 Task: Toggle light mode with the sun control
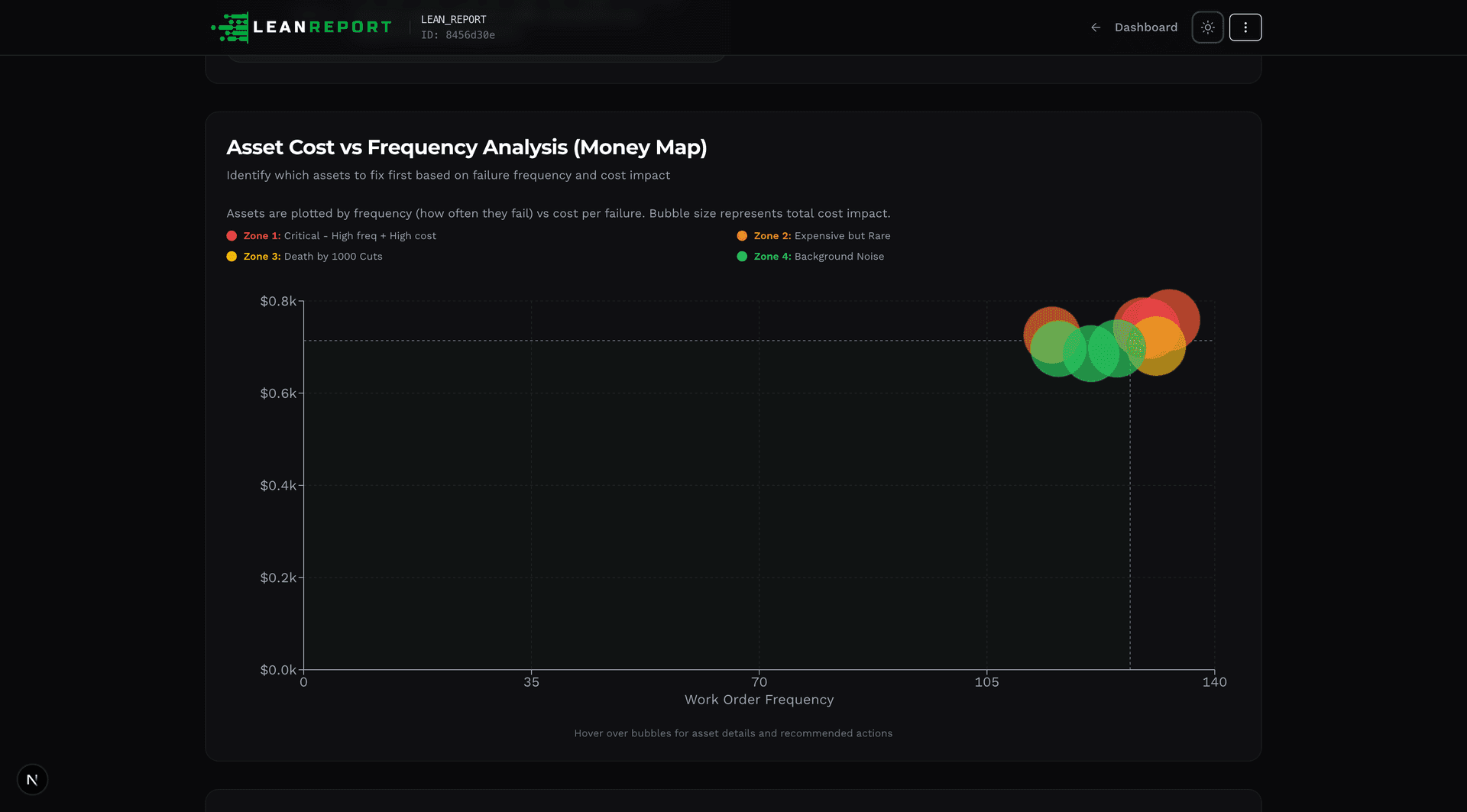pos(1207,27)
